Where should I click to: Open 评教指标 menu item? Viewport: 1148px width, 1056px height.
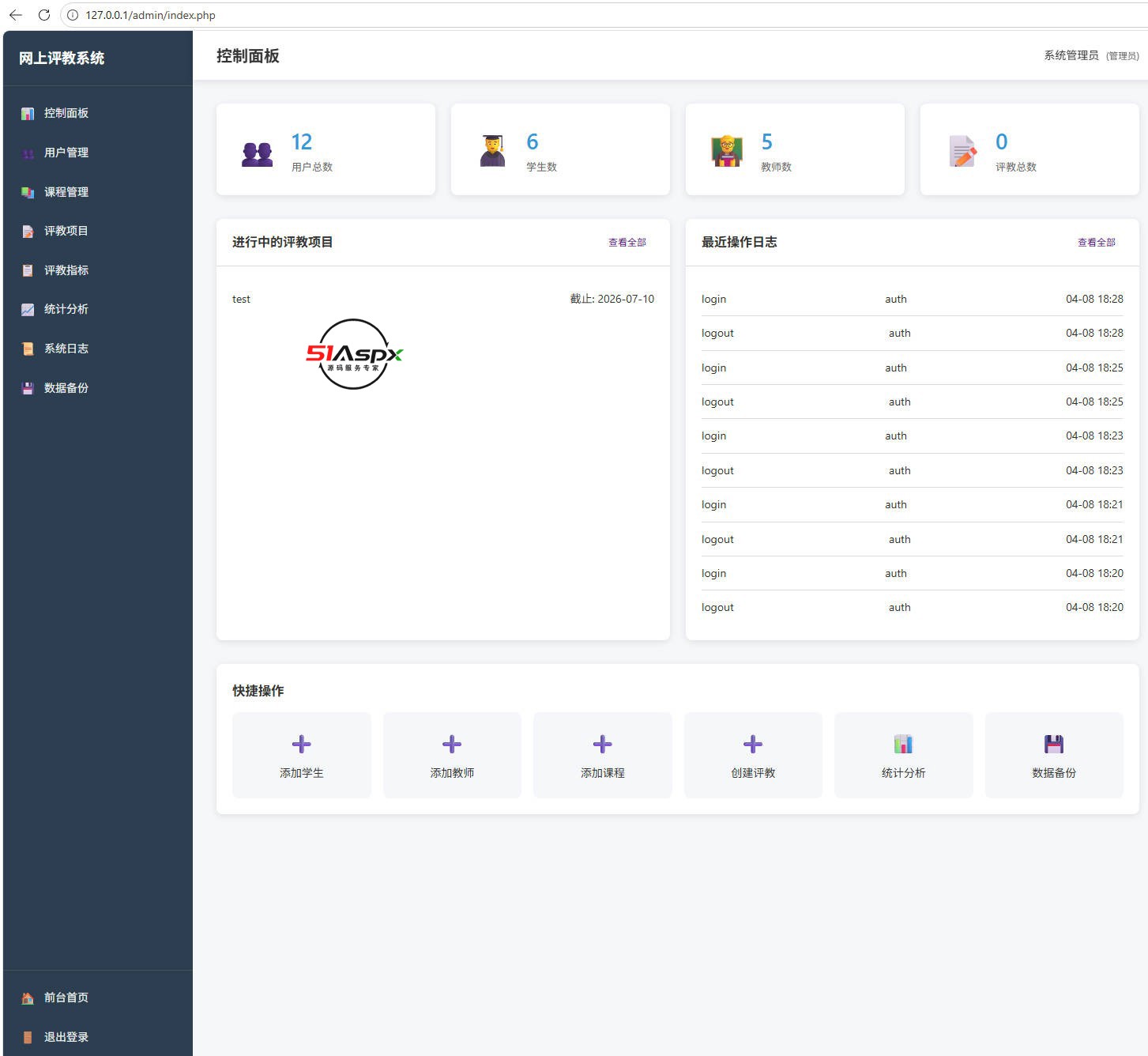pyautogui.click(x=98, y=270)
